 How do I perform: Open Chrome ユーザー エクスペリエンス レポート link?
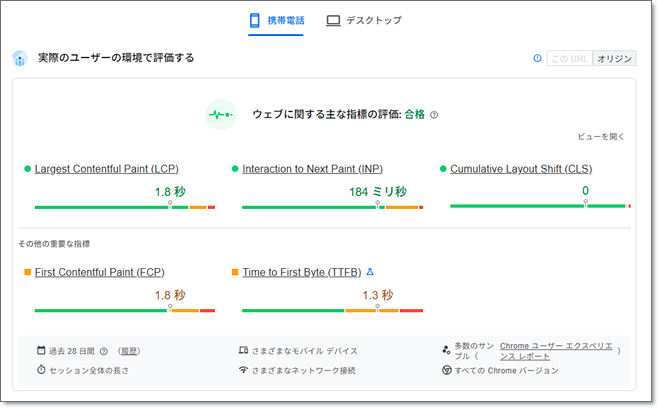pos(556,351)
